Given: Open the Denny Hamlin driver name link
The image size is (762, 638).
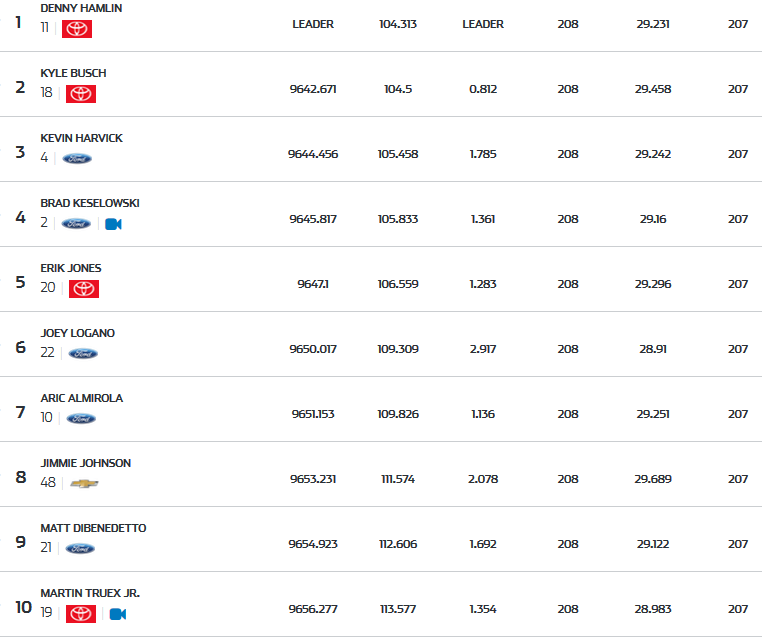Looking at the screenshot, I should click(x=81, y=8).
